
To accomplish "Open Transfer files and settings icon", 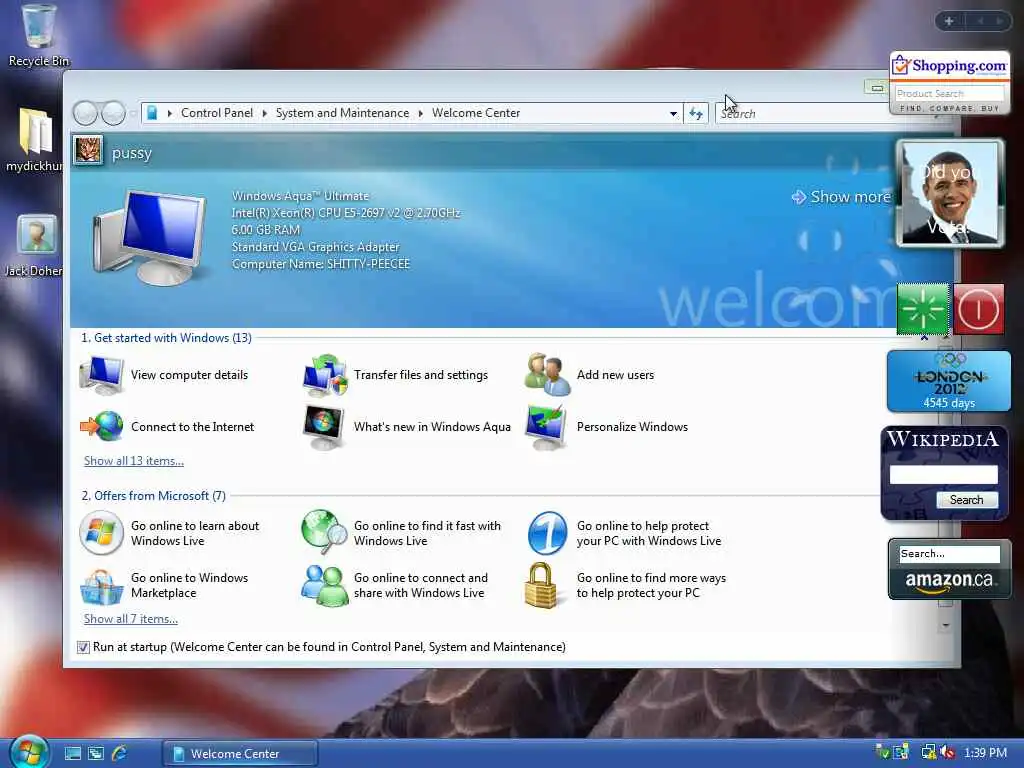I will click(325, 376).
